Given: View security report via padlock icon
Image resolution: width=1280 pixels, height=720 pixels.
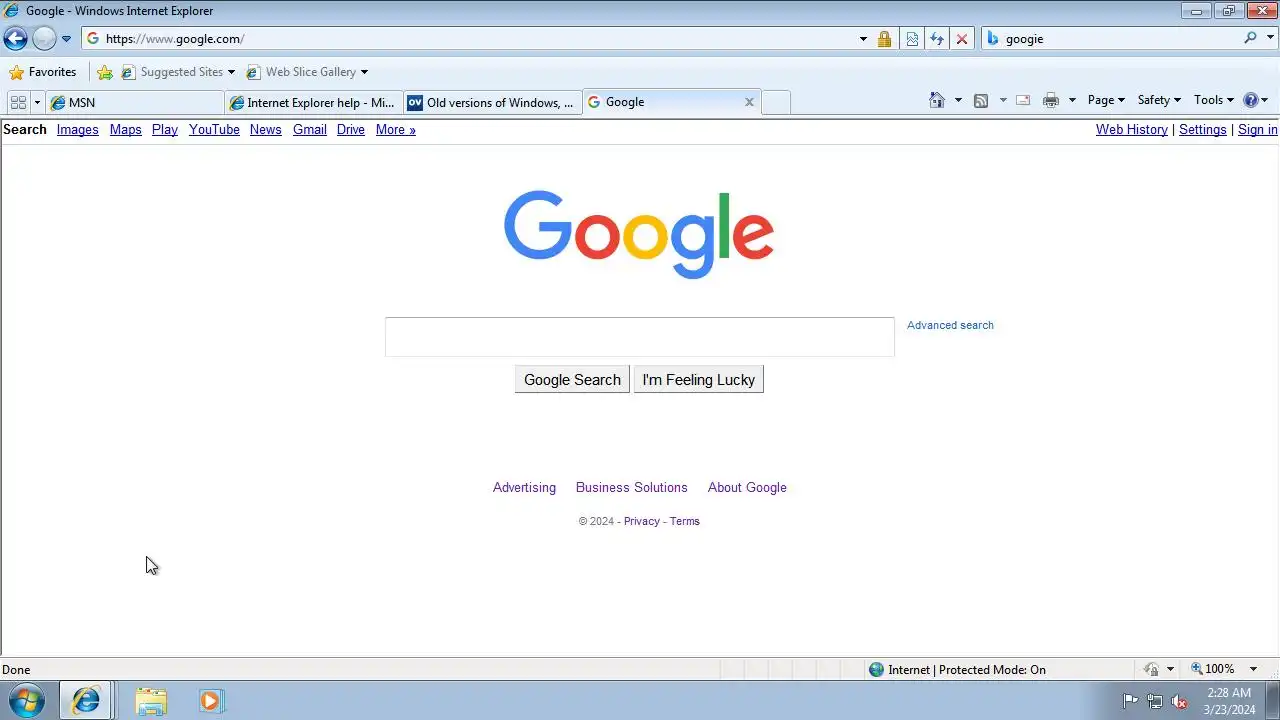Looking at the screenshot, I should pos(884,39).
